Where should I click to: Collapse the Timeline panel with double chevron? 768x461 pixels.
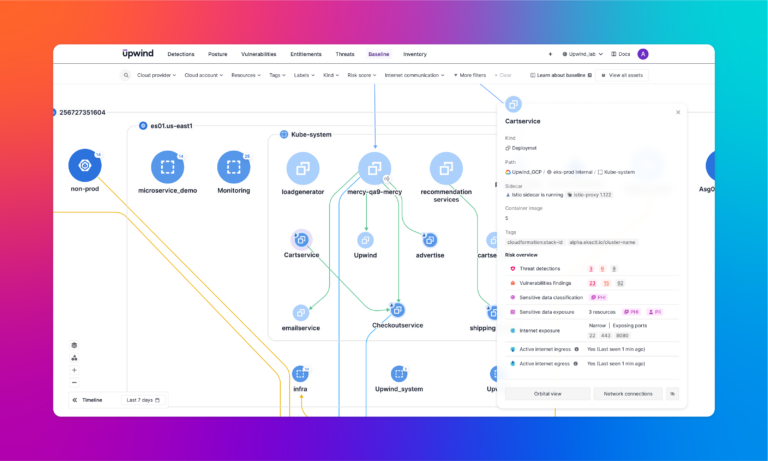(x=75, y=400)
